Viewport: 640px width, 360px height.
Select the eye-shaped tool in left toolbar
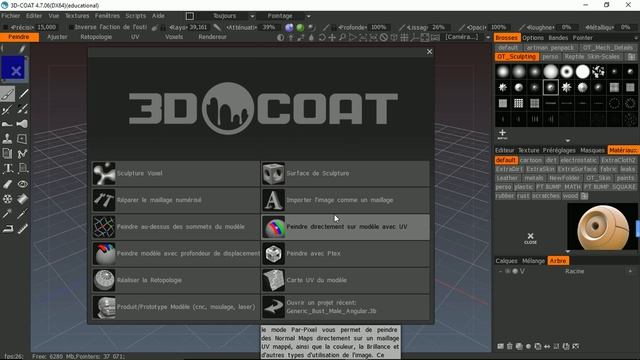22,184
